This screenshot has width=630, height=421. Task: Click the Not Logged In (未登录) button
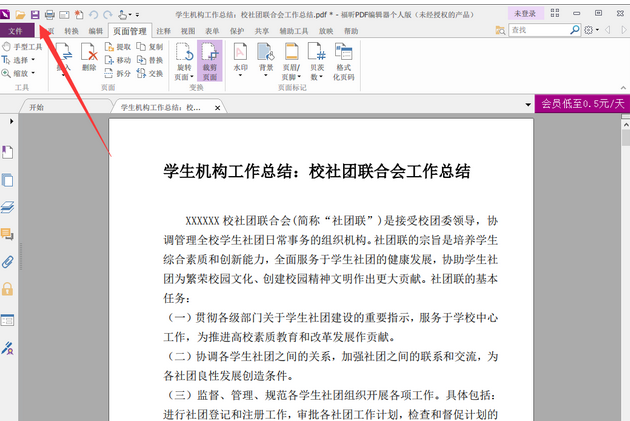click(524, 14)
